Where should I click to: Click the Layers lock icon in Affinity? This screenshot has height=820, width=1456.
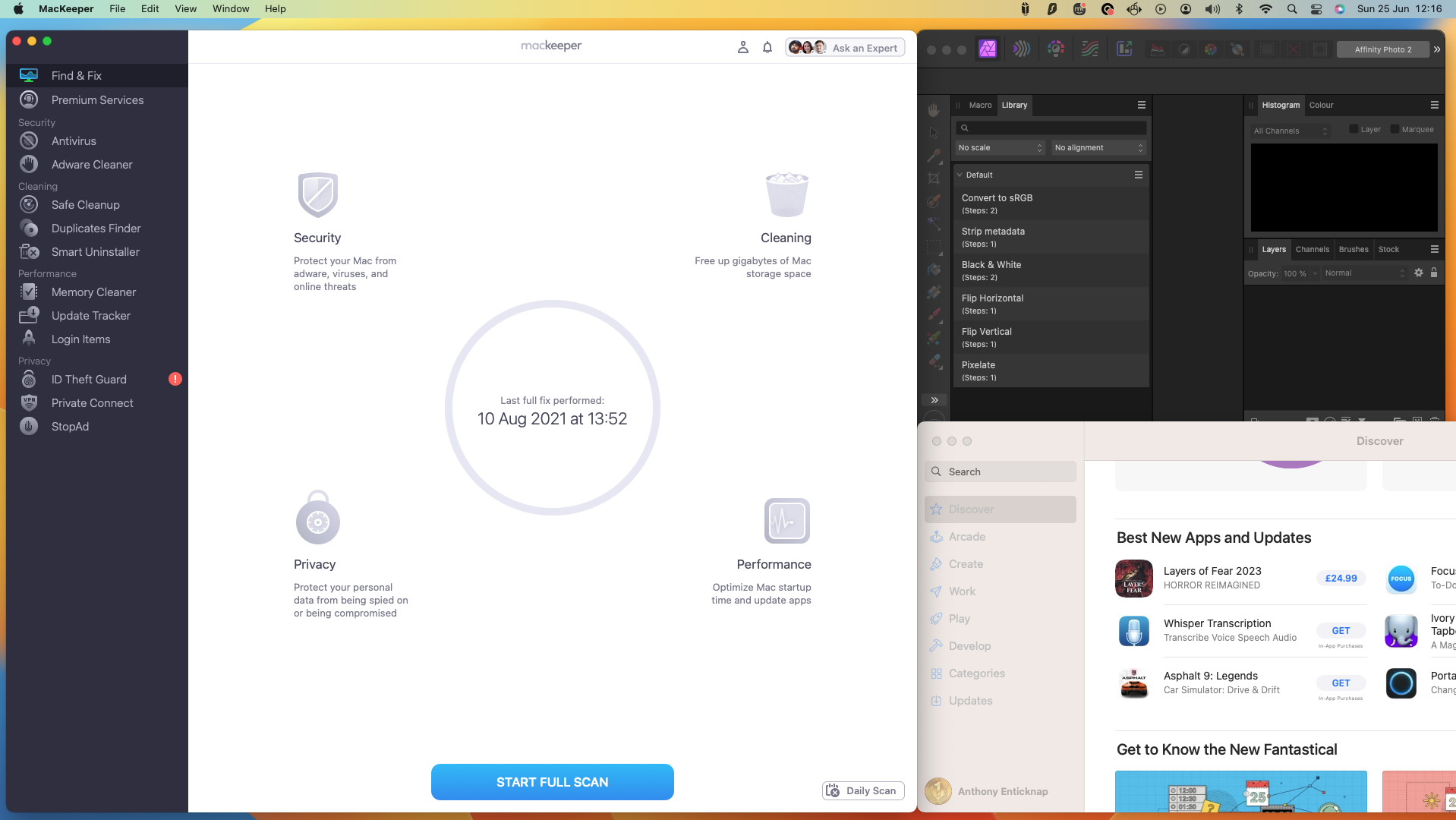[x=1434, y=273]
